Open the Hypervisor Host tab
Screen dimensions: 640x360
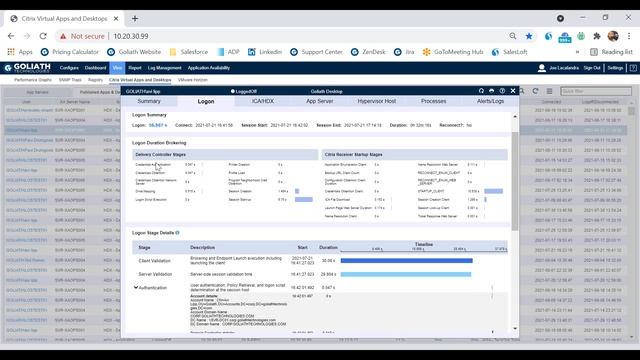point(376,101)
